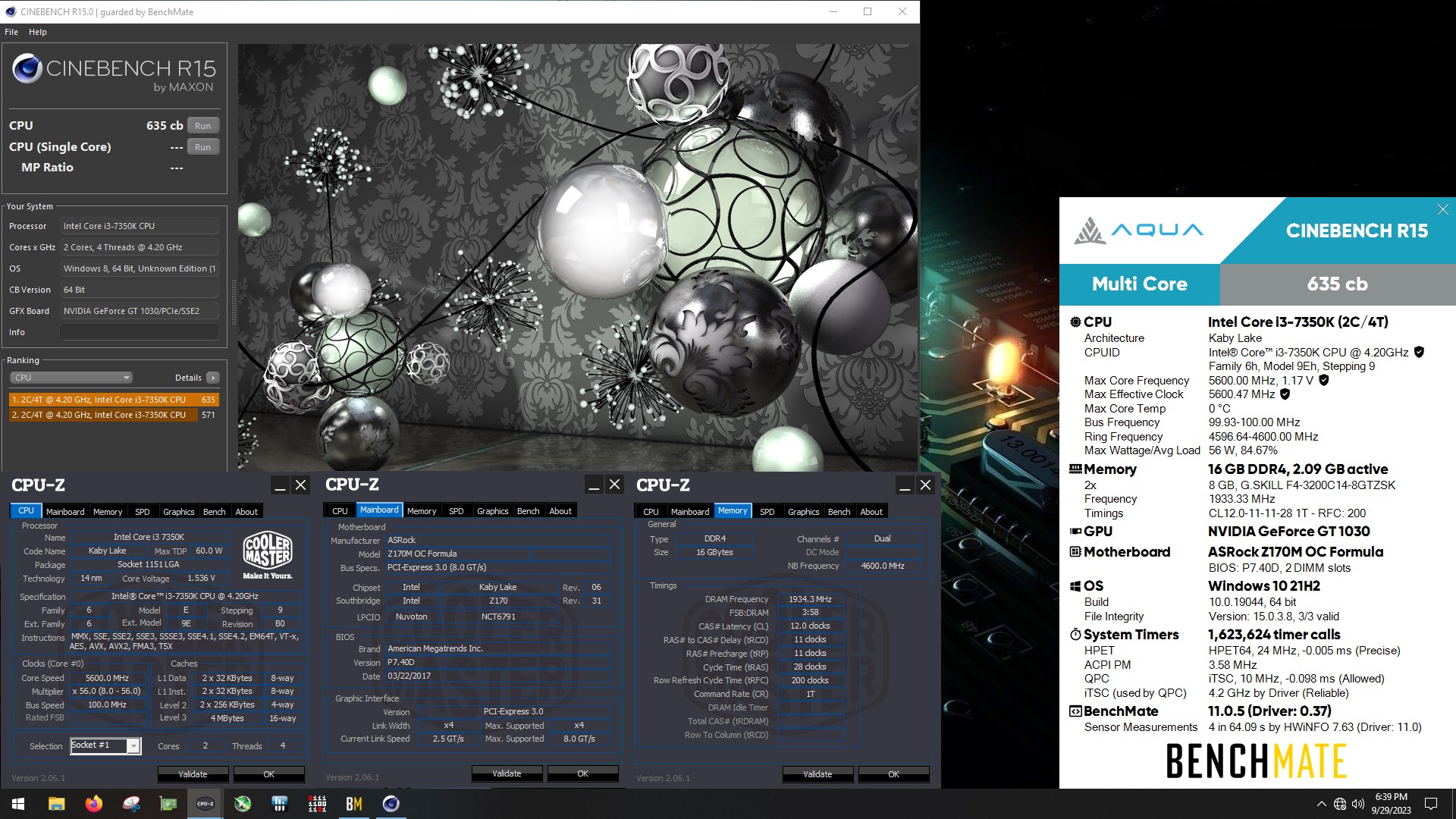The height and width of the screenshot is (819, 1456).
Task: Open the red binary digits taskbar icon
Action: point(317,804)
